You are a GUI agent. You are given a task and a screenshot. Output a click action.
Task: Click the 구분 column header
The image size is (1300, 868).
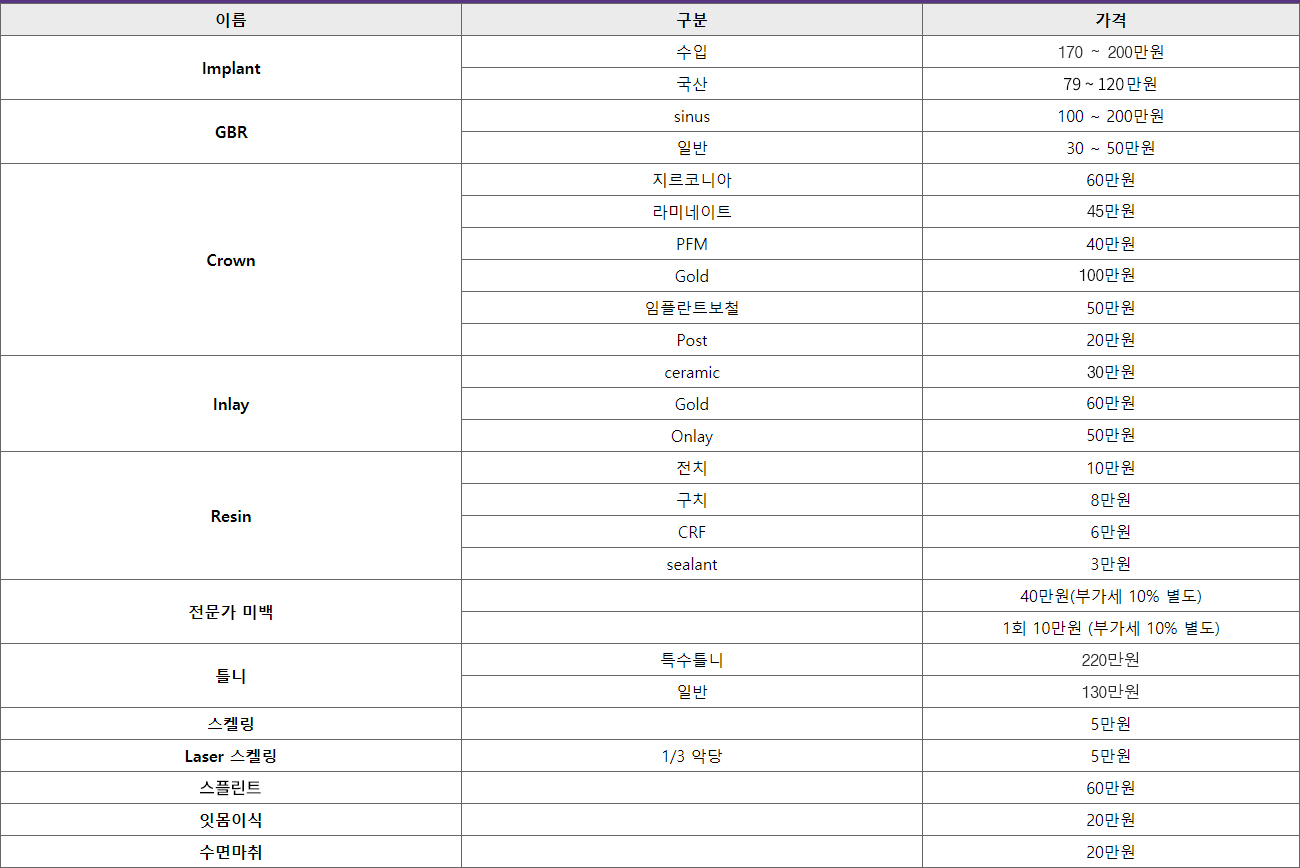(691, 20)
